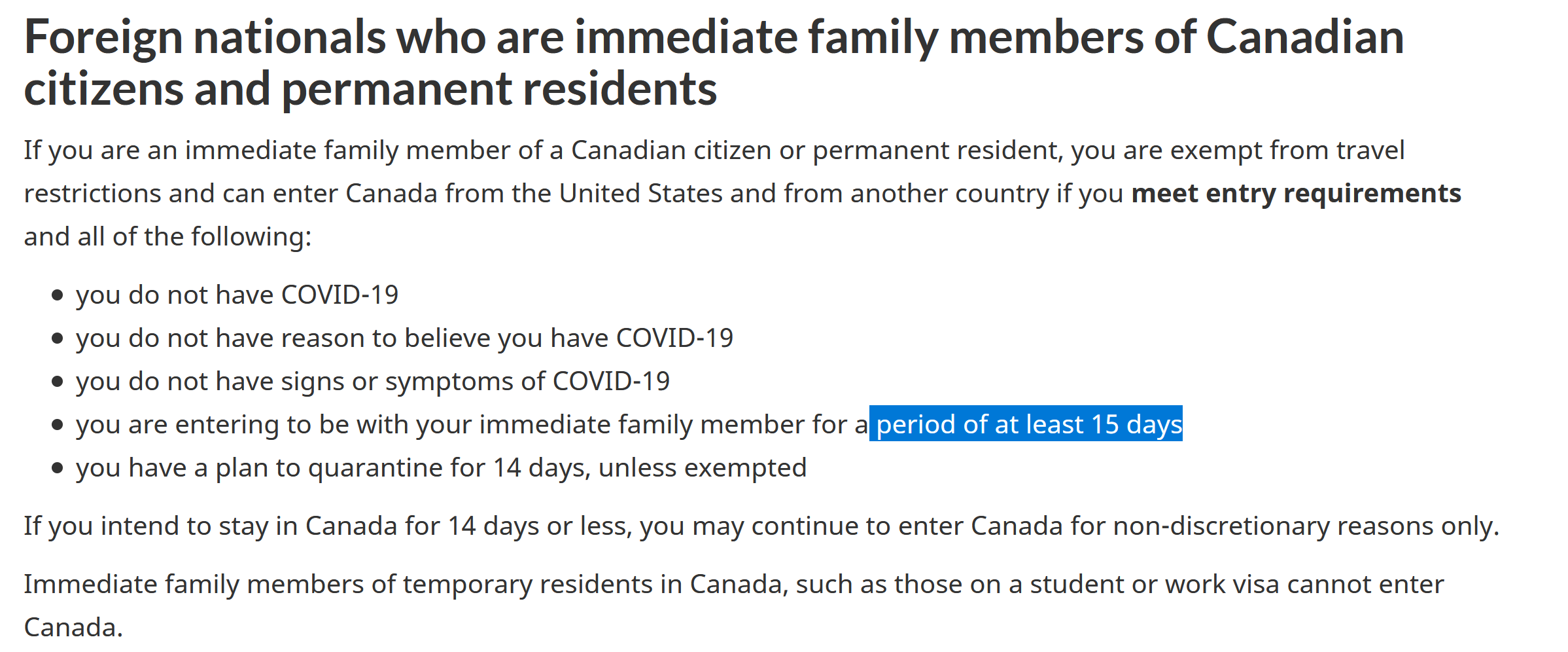1568x652 pixels.
Task: Click bullet 'you do not have COVID-19'
Action: 237,295
